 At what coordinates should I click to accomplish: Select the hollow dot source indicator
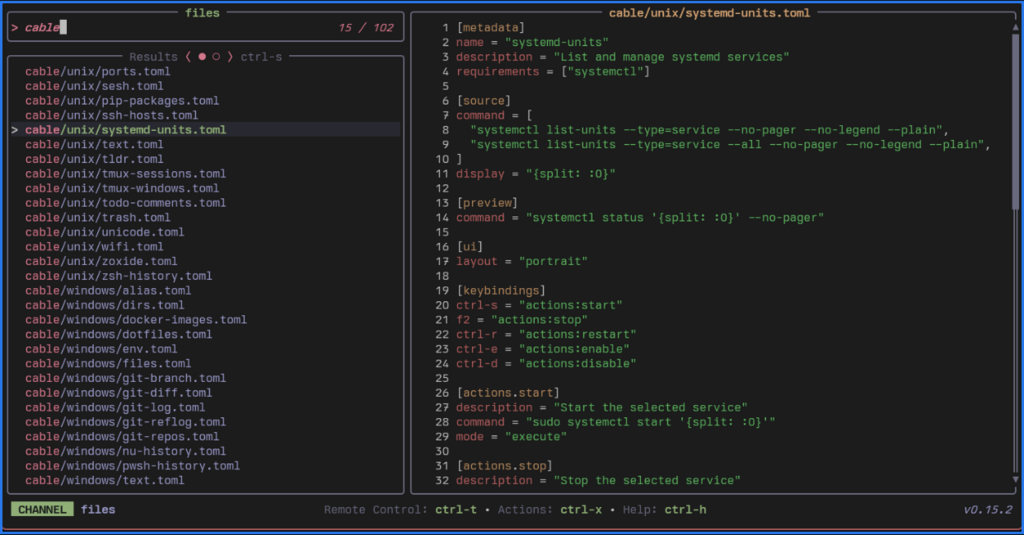tap(216, 57)
